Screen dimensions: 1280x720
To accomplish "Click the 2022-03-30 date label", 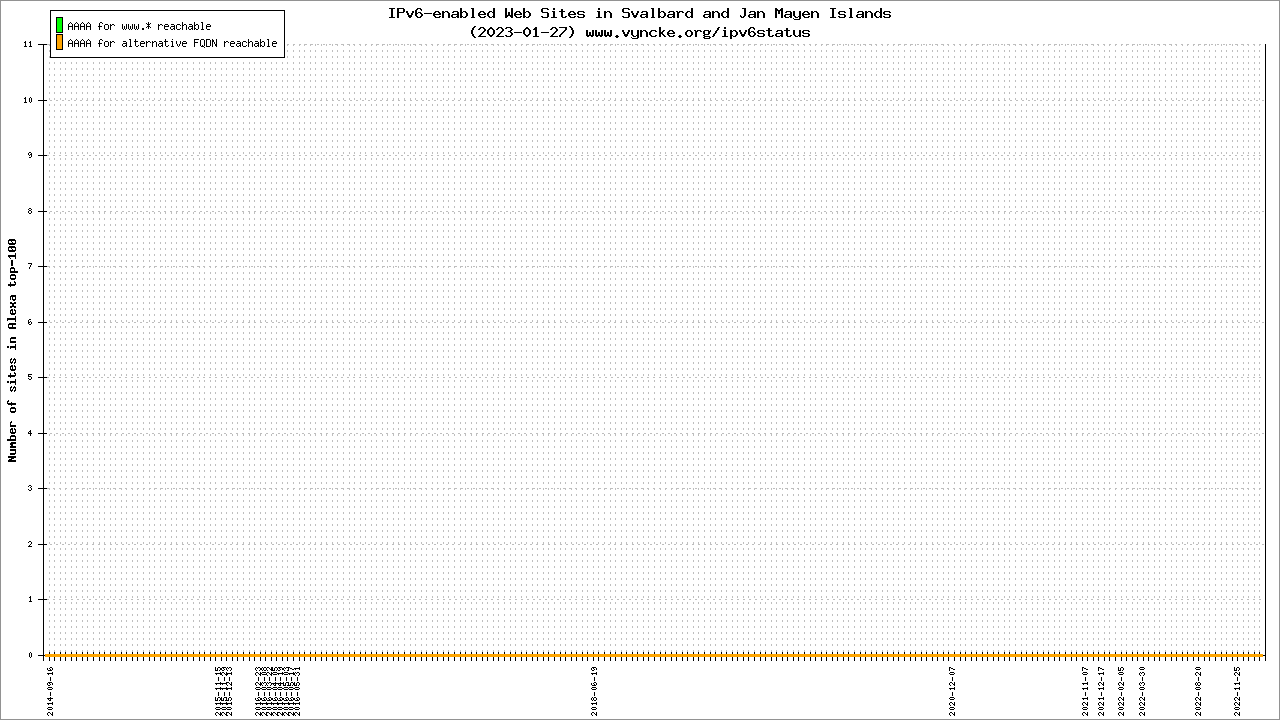I will (1143, 691).
